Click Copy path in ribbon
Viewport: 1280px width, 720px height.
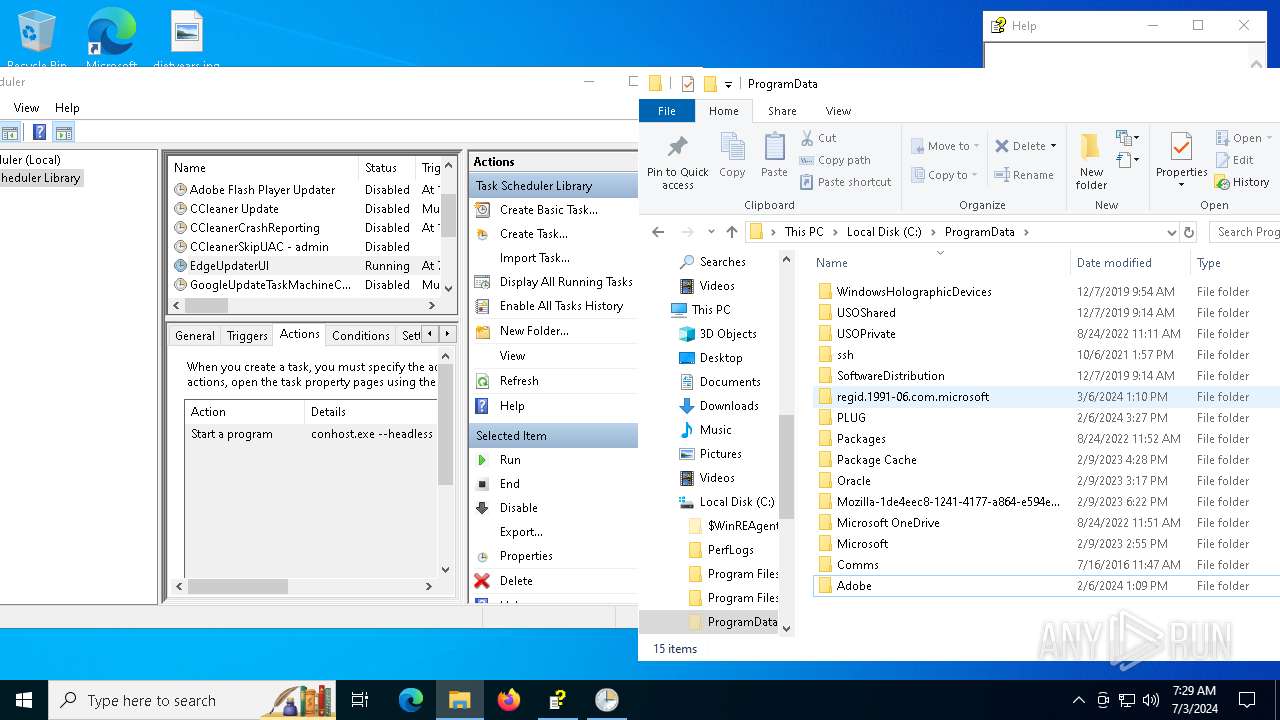pyautogui.click(x=835, y=160)
